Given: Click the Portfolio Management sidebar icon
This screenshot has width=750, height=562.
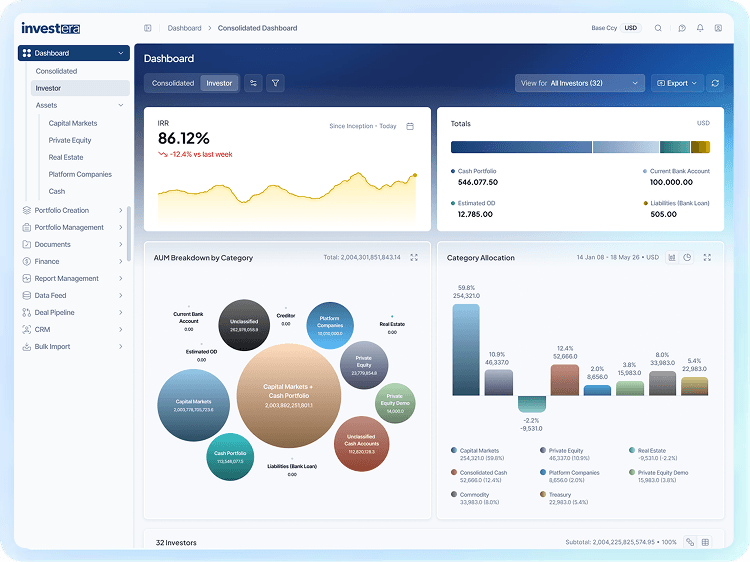Looking at the screenshot, I should 27,228.
